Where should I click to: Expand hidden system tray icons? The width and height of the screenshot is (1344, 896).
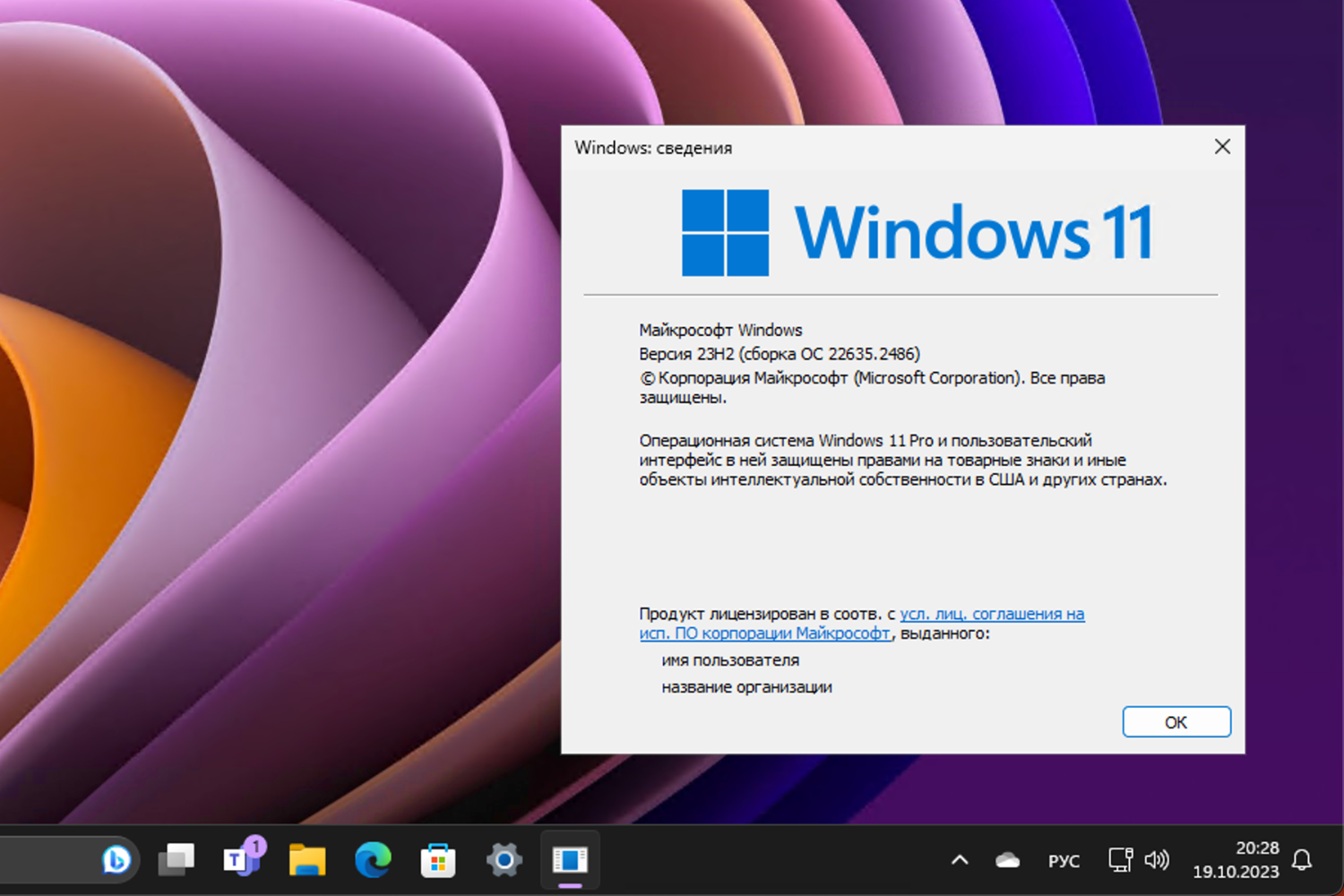pos(961,861)
